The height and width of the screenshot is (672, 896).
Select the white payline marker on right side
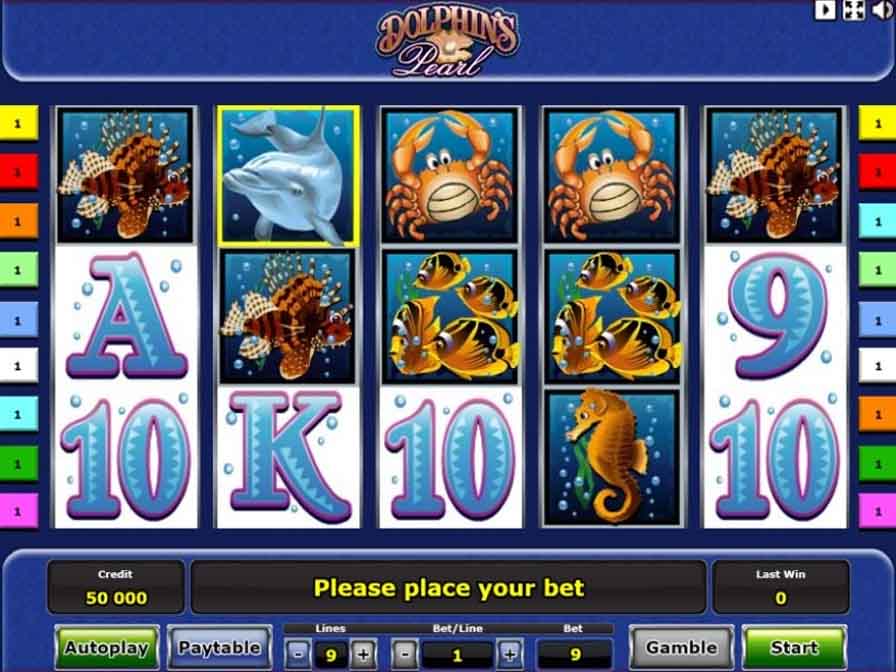point(877,365)
